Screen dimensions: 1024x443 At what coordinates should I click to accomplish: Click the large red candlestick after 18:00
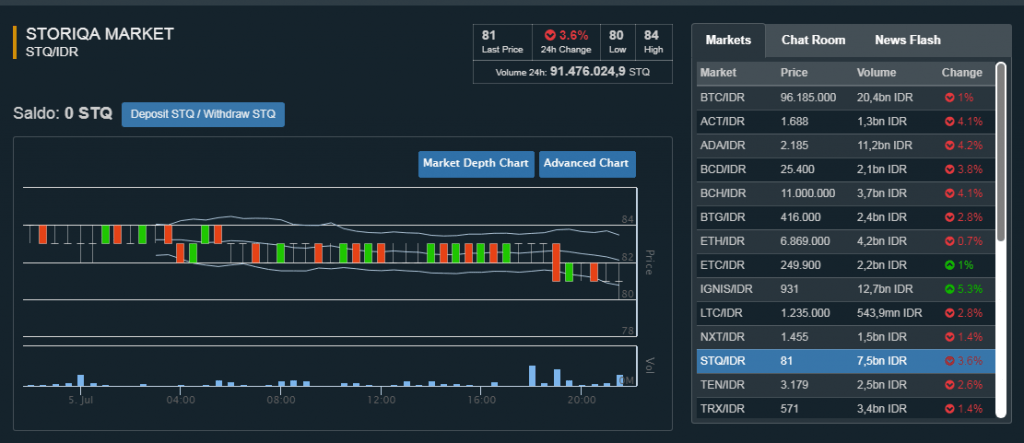point(556,263)
